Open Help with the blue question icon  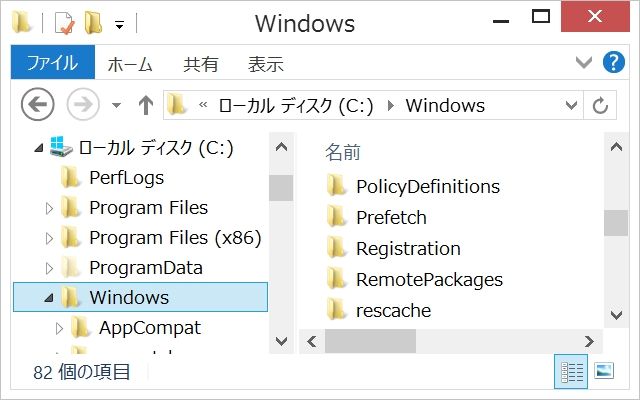613,62
